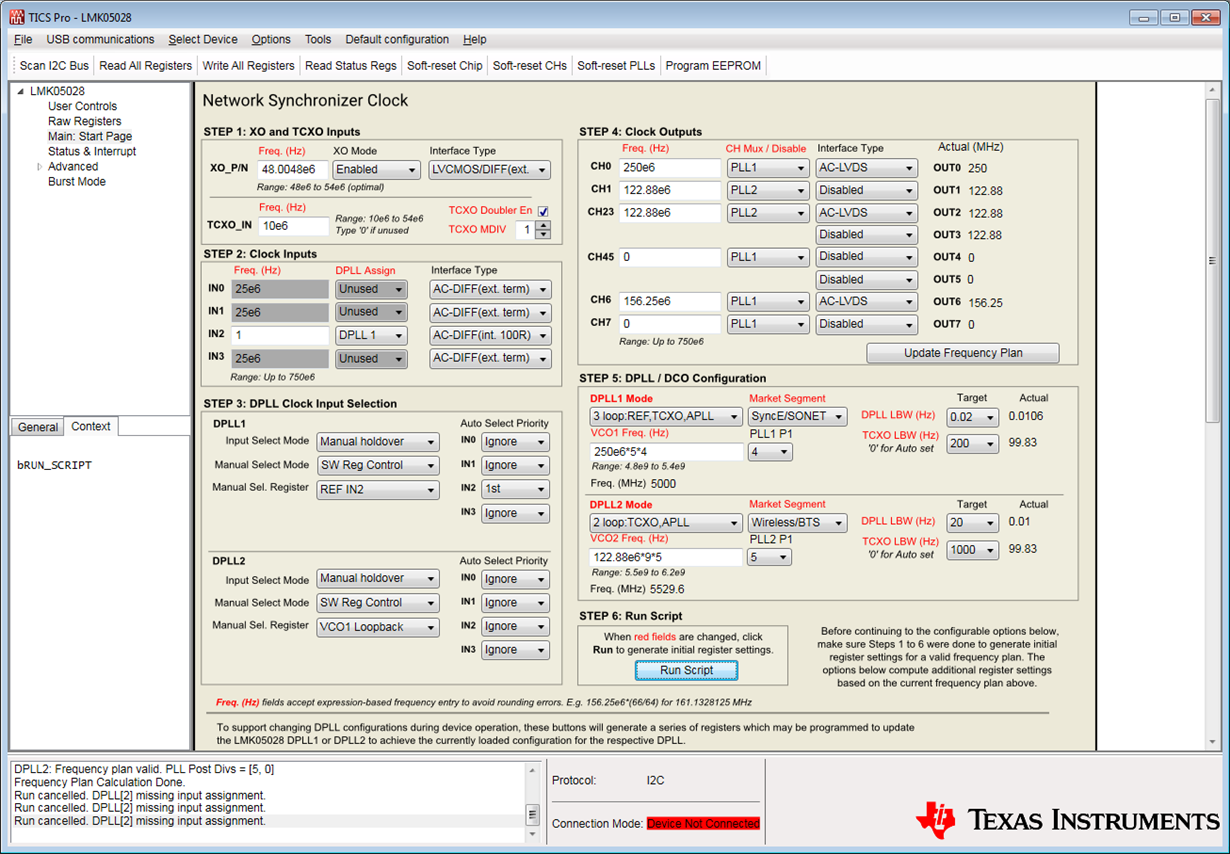Toggle the TCXO Doubler En checkbox
Screen dimensions: 1230x854
[543, 211]
